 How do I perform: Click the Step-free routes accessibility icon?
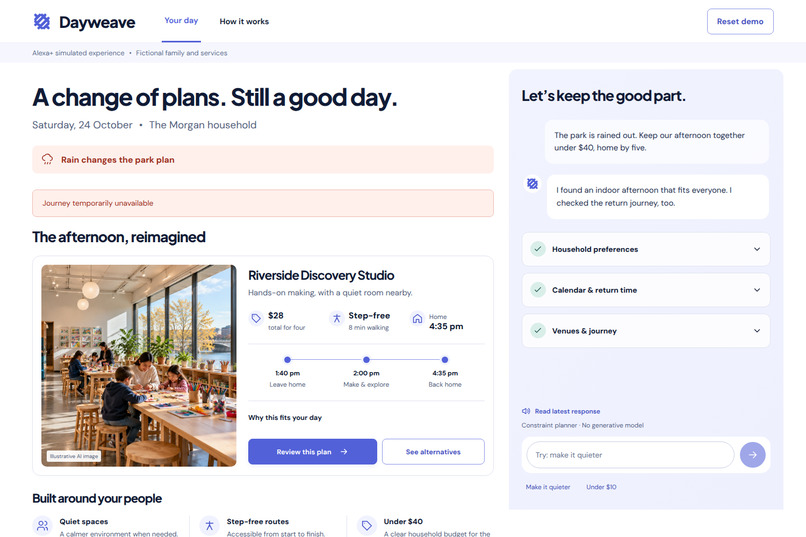point(209,525)
